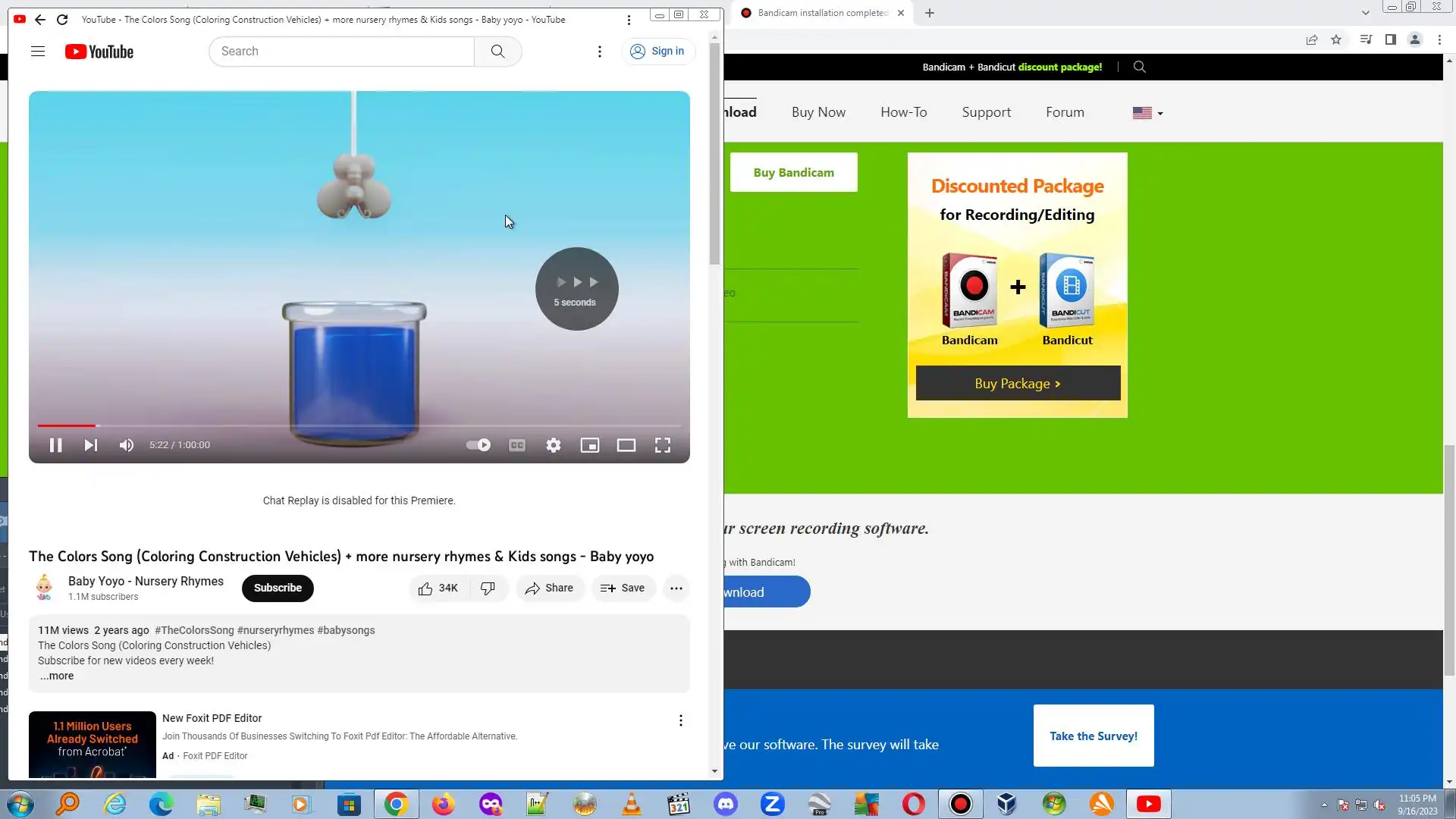The height and width of the screenshot is (819, 1456).
Task: Pause the video playback
Action: tap(55, 445)
